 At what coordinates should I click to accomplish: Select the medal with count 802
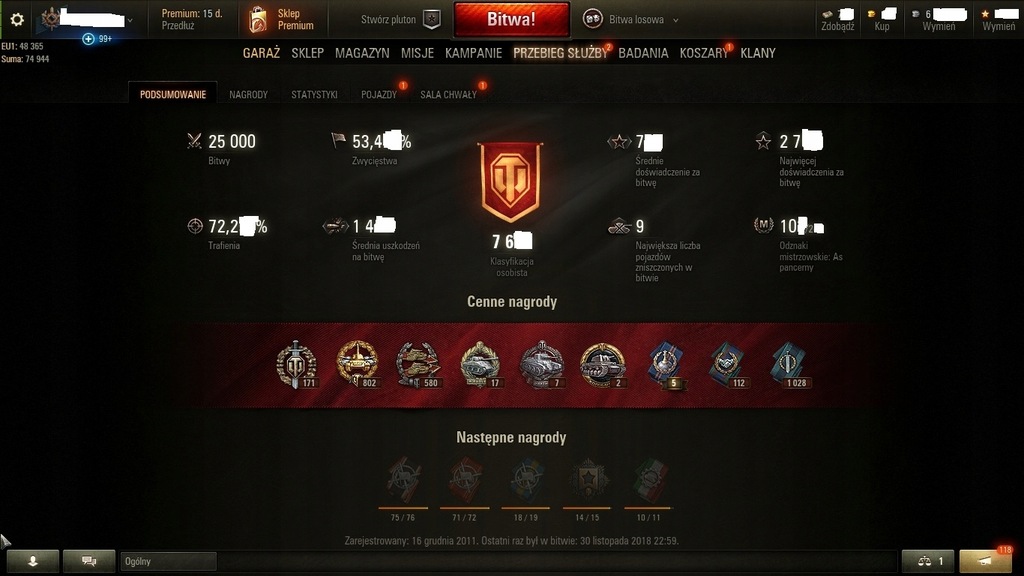coord(357,364)
